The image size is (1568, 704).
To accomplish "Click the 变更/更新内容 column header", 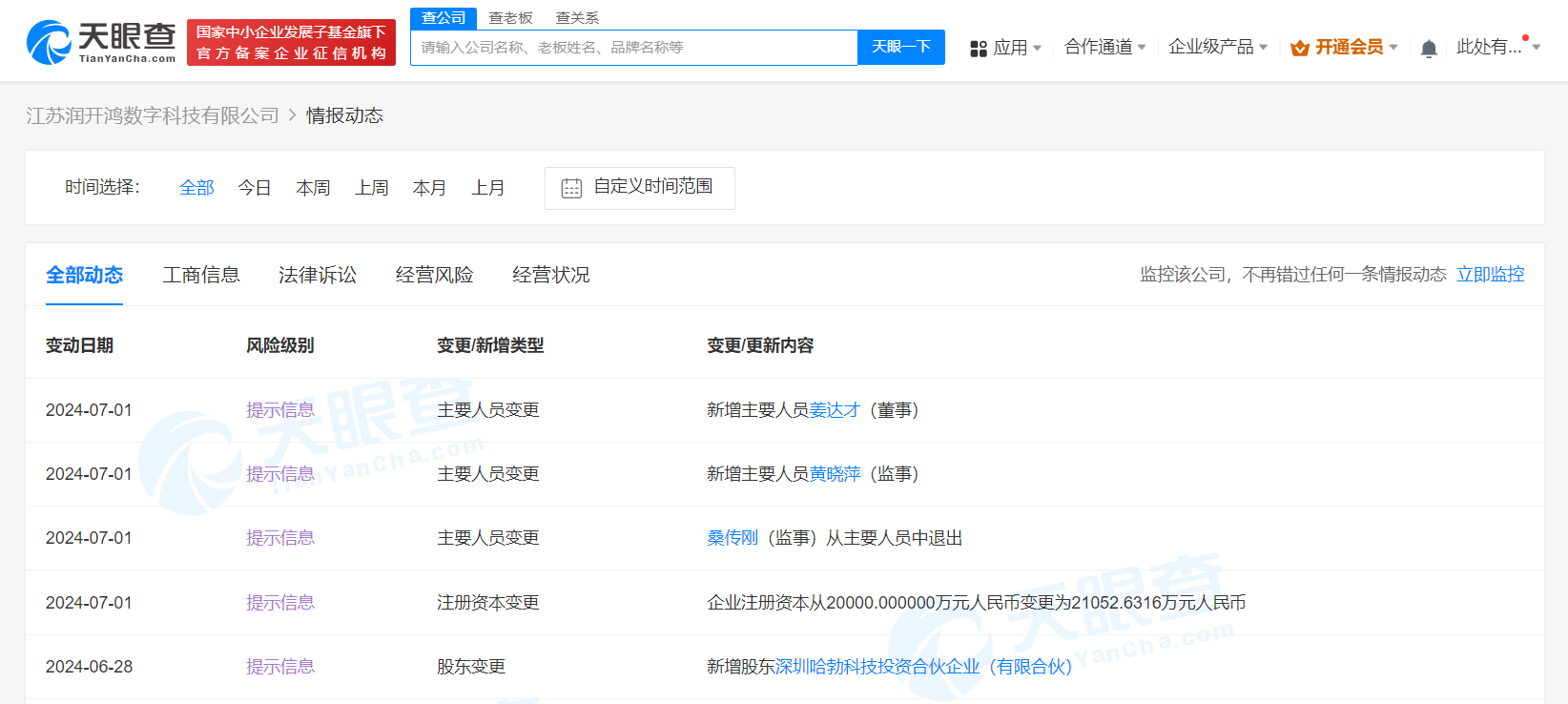I will tap(760, 345).
